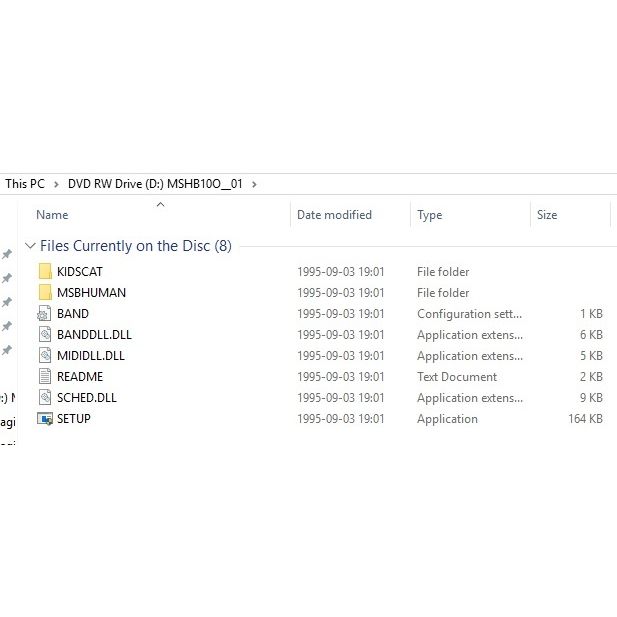Collapse the Files Currently on the Disc group
Image resolution: width=617 pixels, height=617 pixels.
pos(30,246)
